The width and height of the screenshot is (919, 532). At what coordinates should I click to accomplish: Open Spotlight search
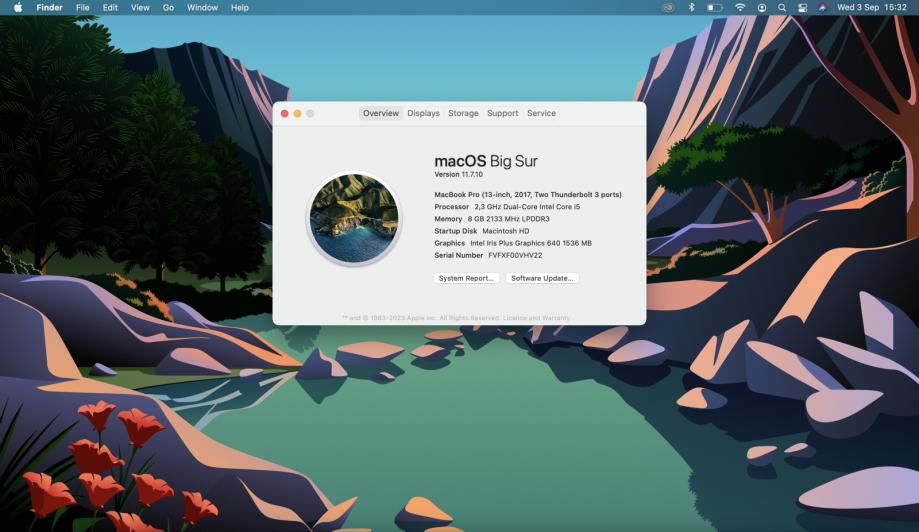pyautogui.click(x=782, y=8)
